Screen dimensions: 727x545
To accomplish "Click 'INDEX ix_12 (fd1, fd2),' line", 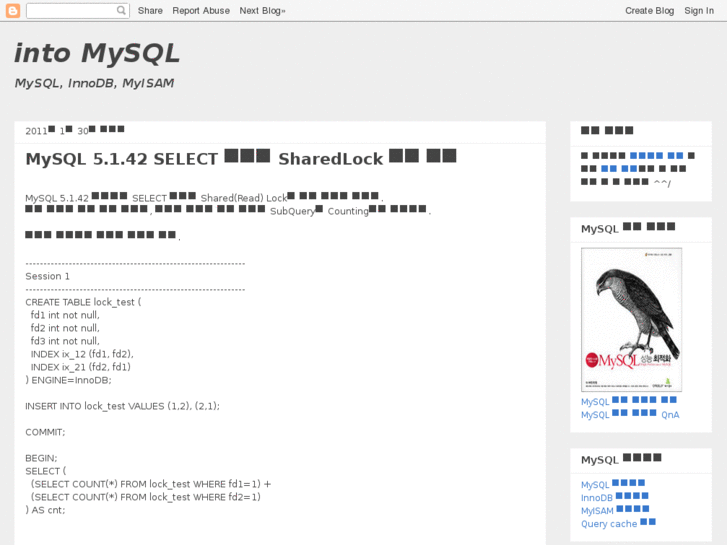I will [82, 354].
